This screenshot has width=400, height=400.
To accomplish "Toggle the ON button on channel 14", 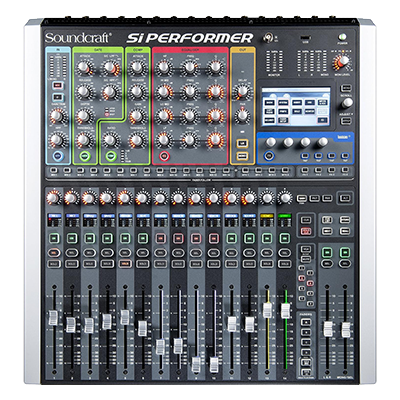I will point(285,238).
